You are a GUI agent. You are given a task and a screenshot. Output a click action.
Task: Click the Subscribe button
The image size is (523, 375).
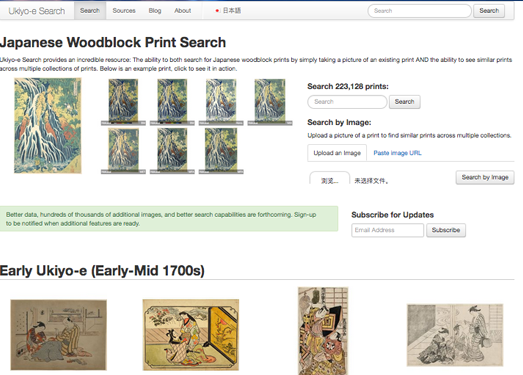pyautogui.click(x=446, y=230)
